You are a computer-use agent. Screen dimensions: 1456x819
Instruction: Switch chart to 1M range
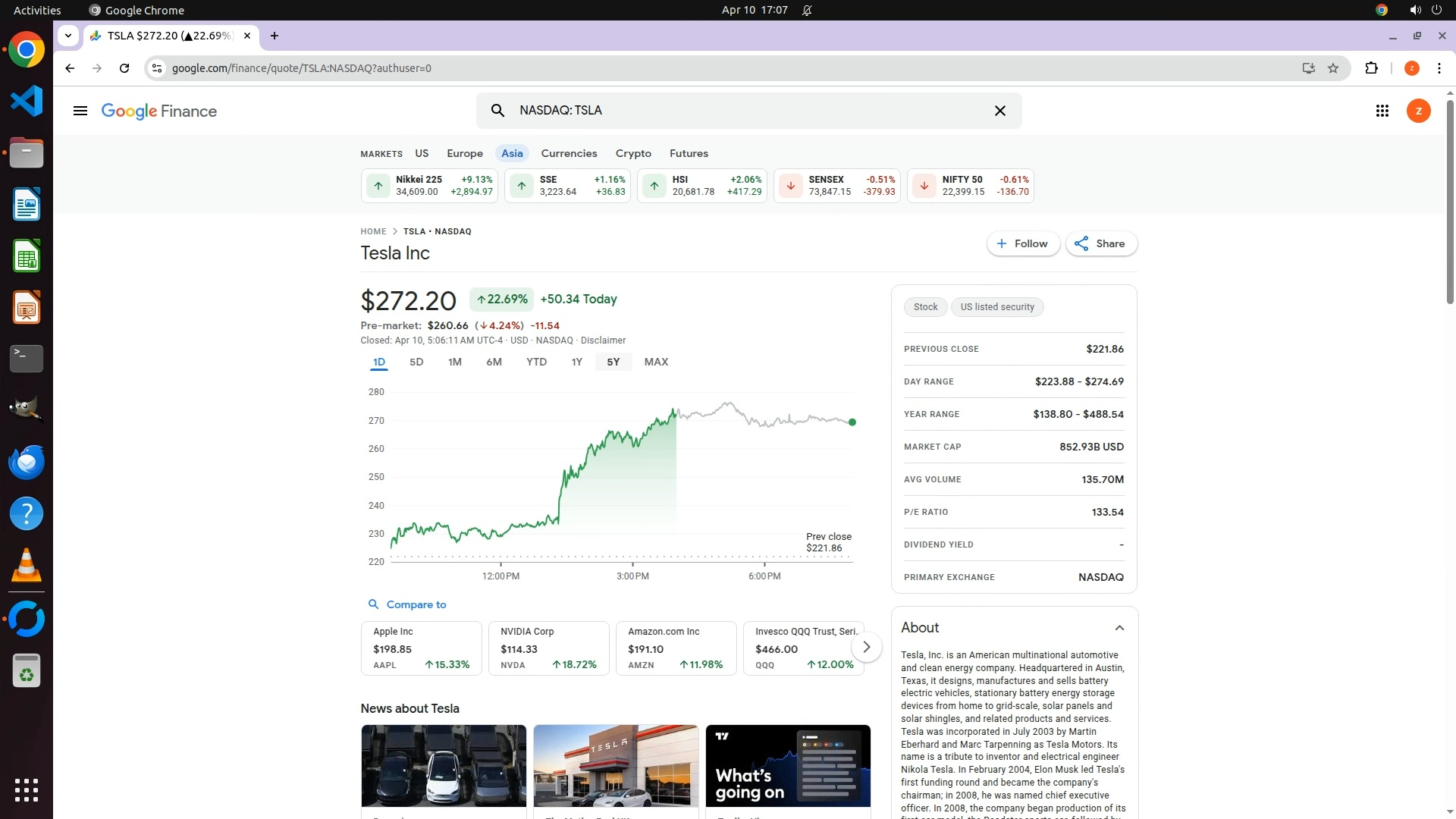click(454, 362)
